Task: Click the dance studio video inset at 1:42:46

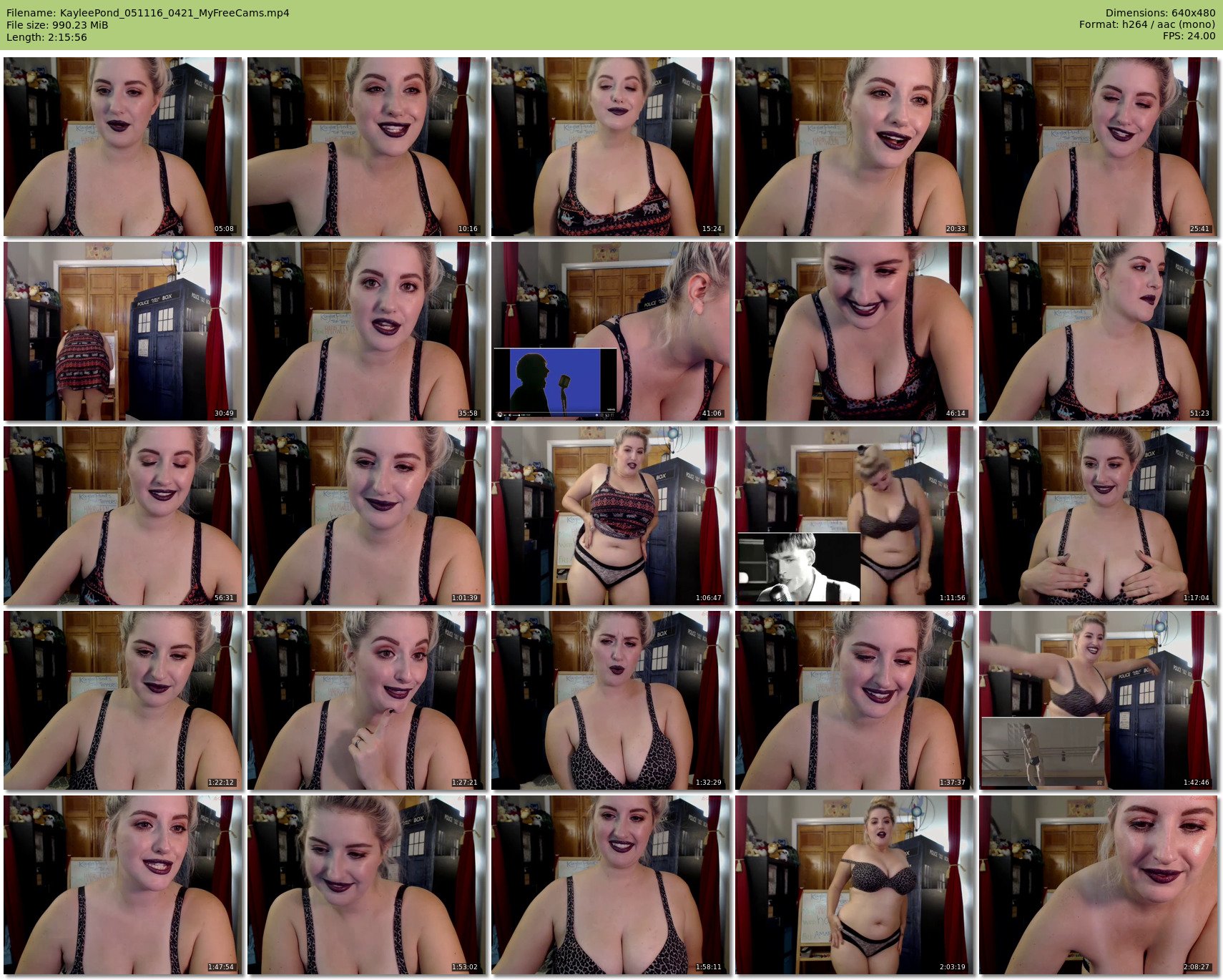Action: pyautogui.click(x=1043, y=752)
